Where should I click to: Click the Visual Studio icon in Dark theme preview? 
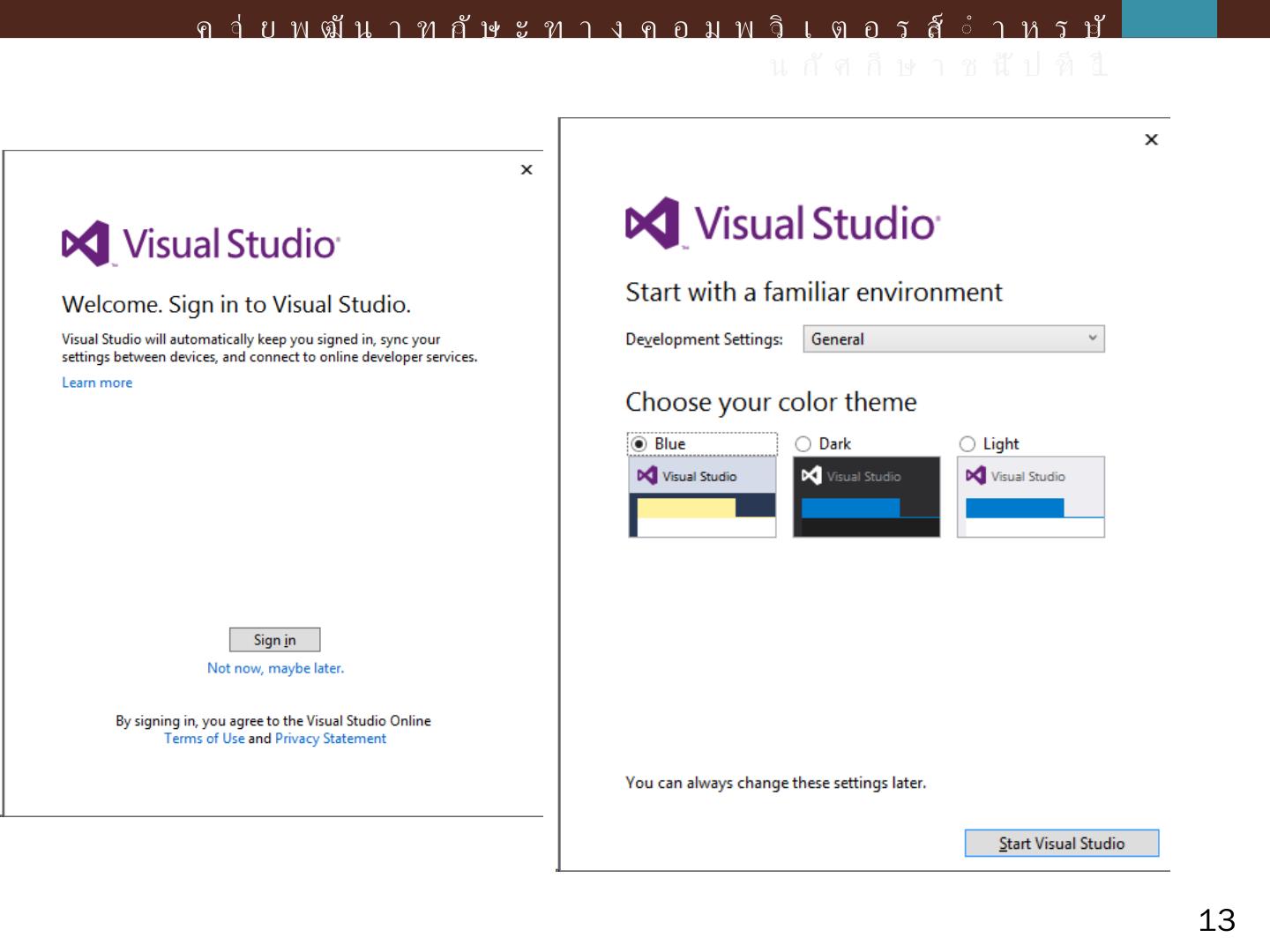(811, 476)
